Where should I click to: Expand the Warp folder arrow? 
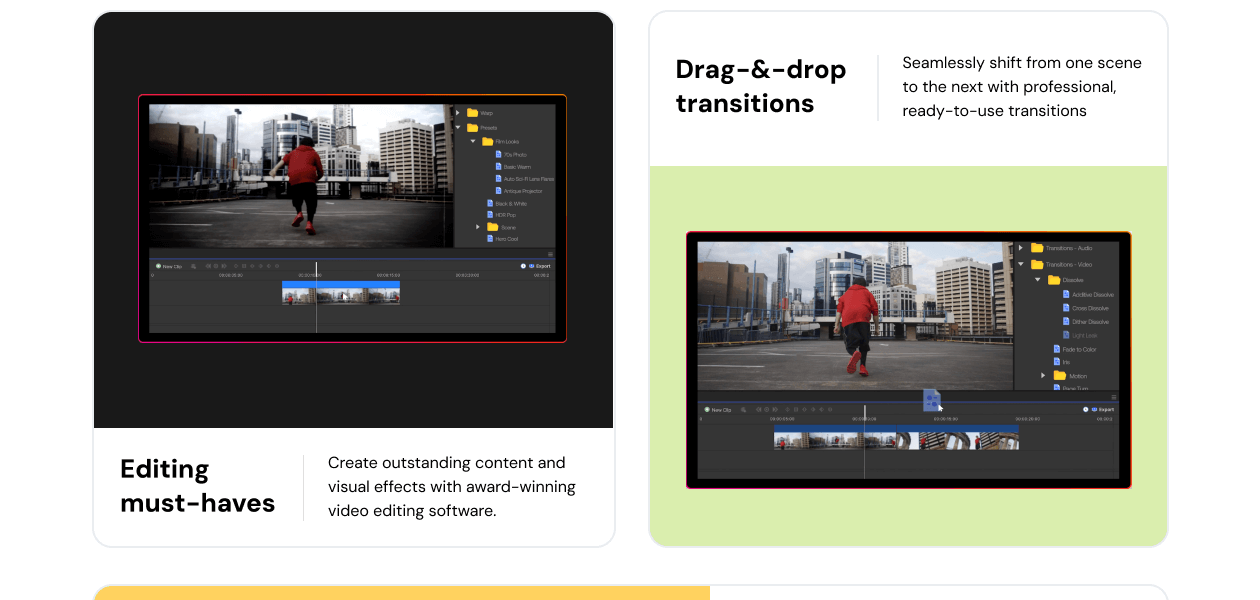(458, 113)
